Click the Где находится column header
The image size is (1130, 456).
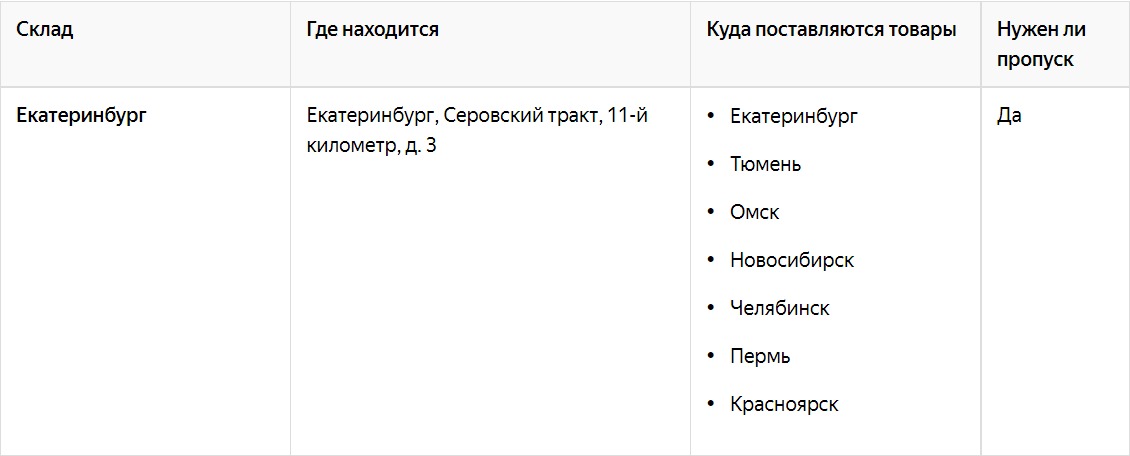pyautogui.click(x=373, y=30)
